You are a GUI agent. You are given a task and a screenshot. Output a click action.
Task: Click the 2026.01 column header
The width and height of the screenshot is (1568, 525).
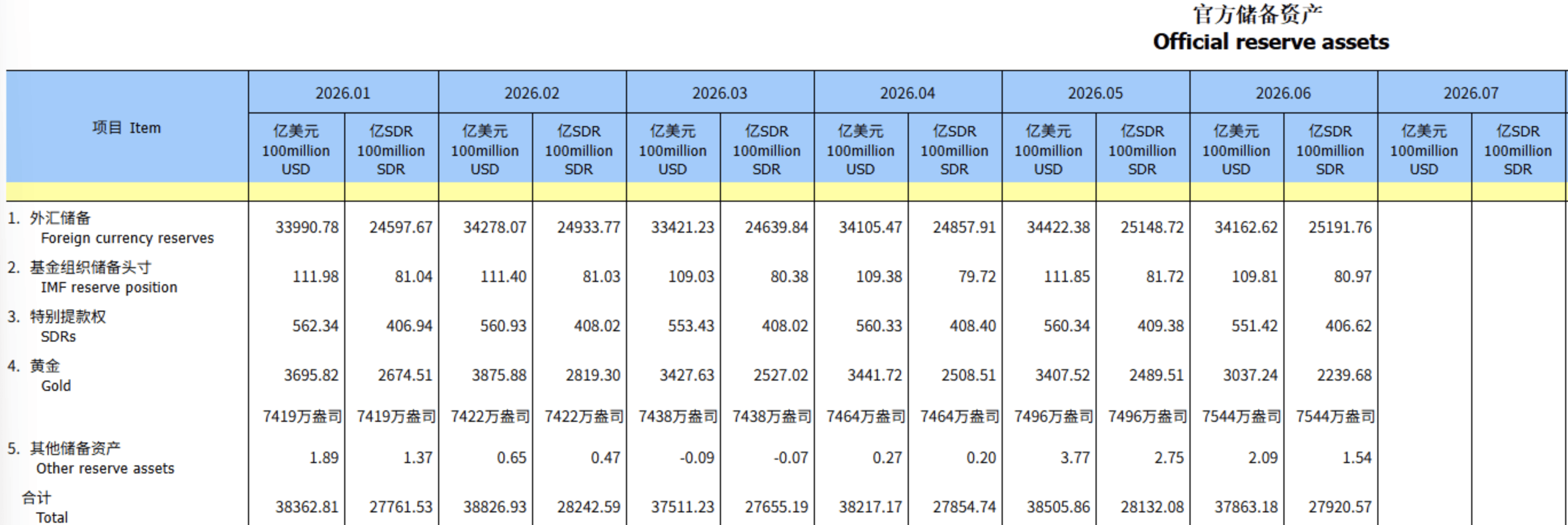[343, 93]
